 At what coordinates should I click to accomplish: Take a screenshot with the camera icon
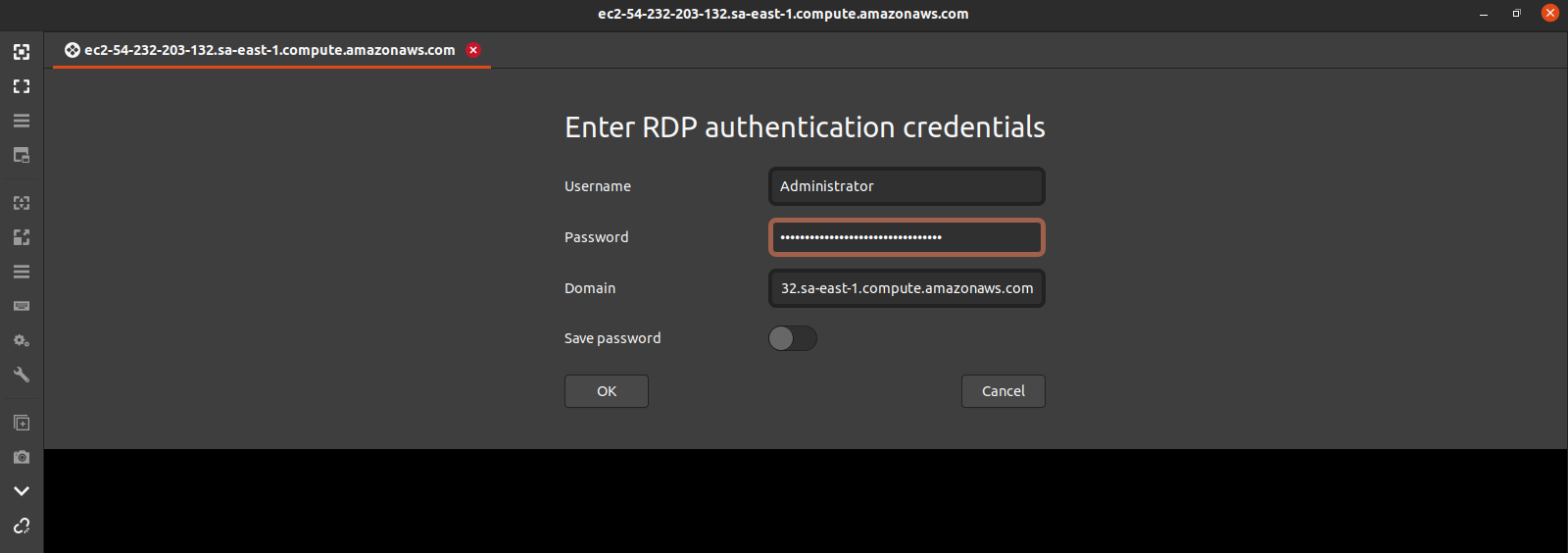click(22, 457)
